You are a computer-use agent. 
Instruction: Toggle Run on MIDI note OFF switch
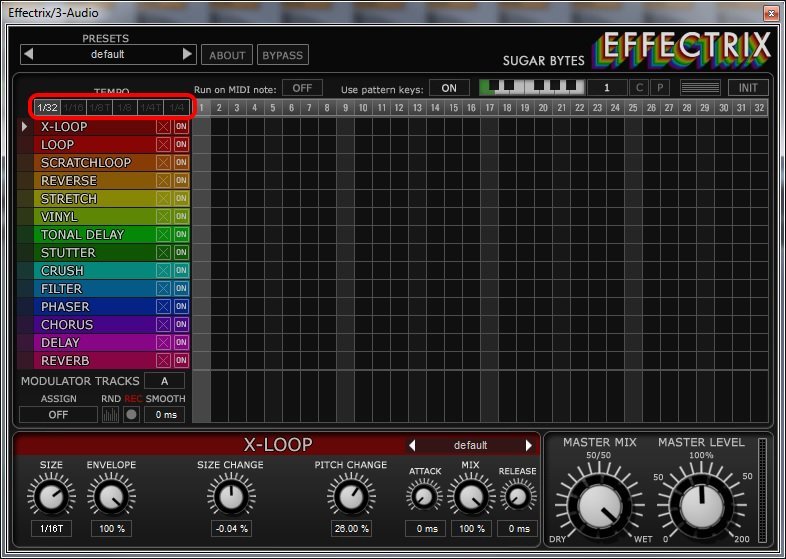[302, 88]
